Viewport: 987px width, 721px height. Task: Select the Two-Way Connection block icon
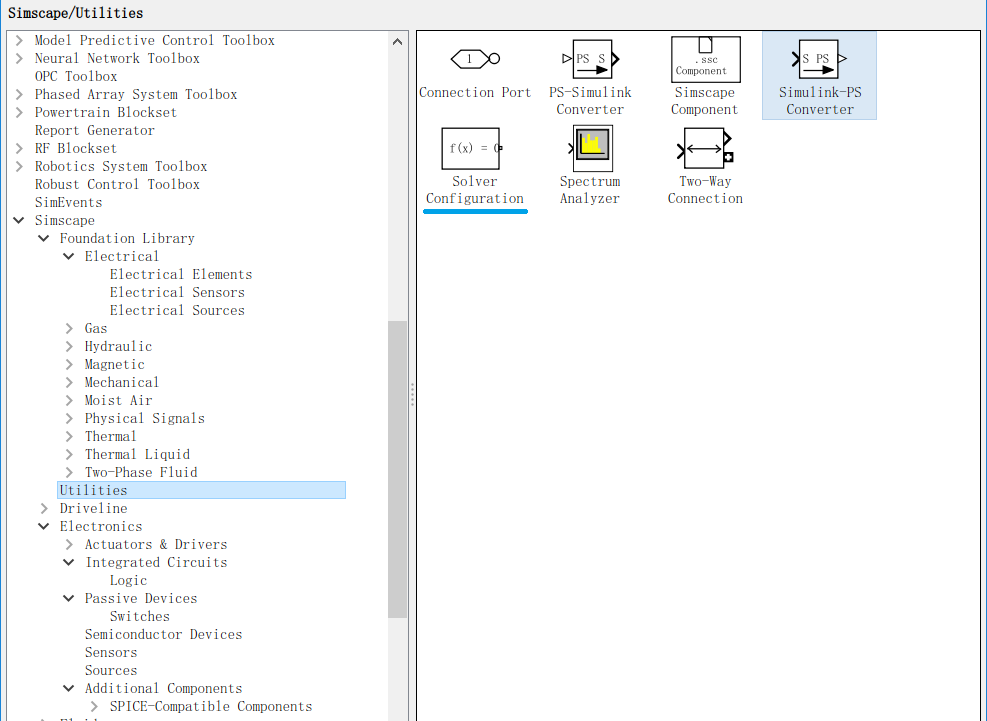705,149
